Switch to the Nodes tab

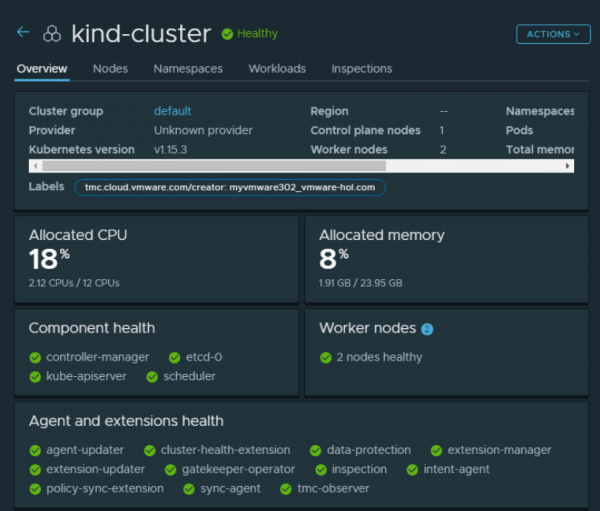point(110,69)
